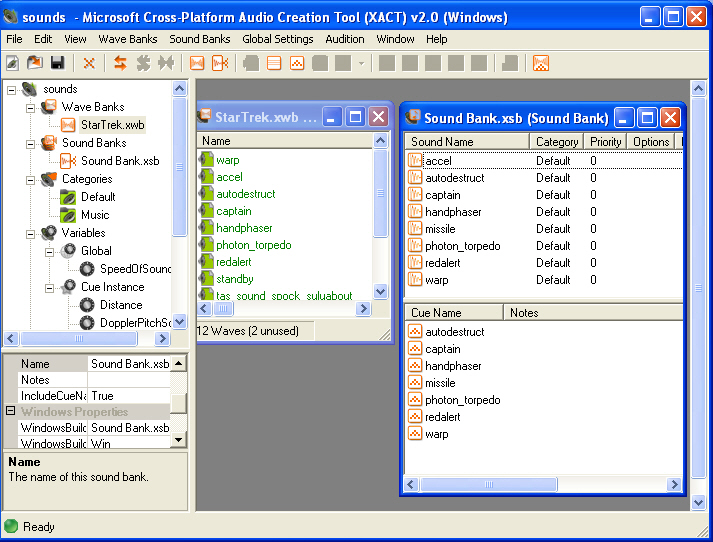
Task: Maximize the StarTrek.xwb child window
Action: (356, 117)
